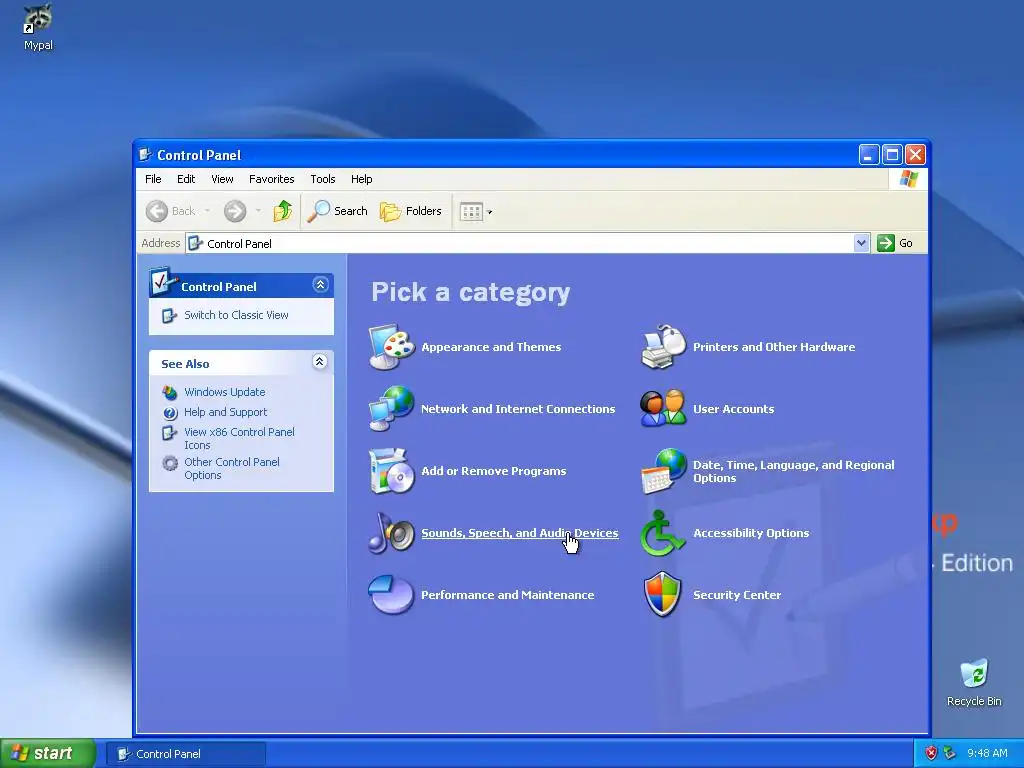The image size is (1024, 768).
Task: Click View x86 Control Panel Icons link
Action: 239,438
